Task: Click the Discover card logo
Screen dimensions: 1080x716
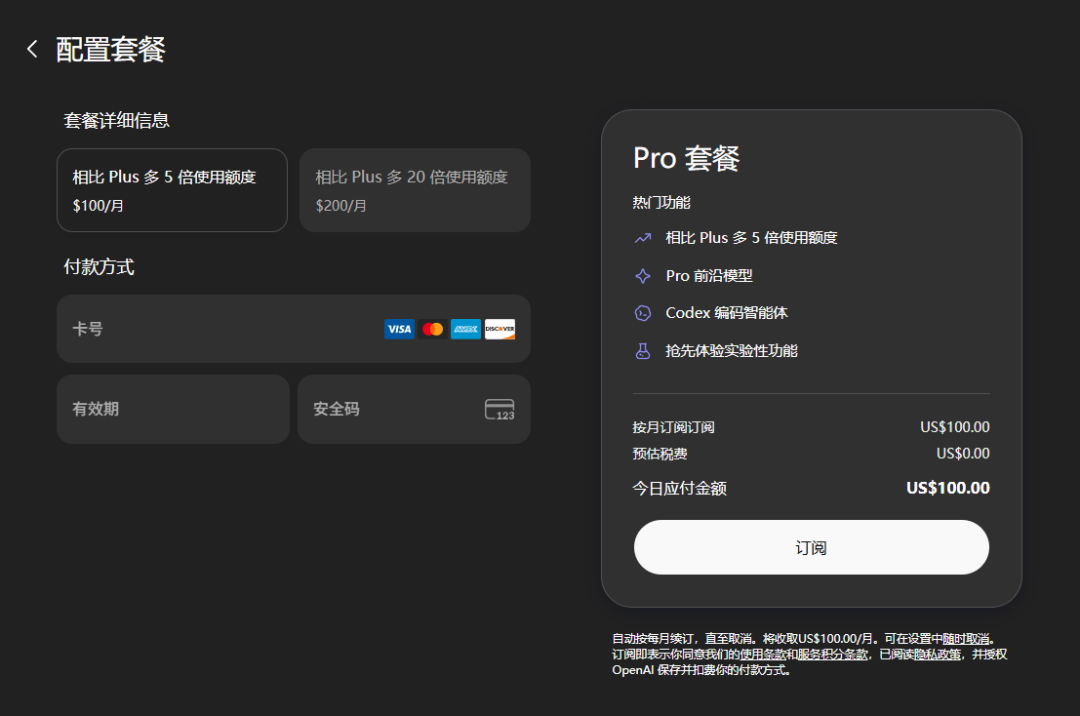Action: [x=499, y=329]
